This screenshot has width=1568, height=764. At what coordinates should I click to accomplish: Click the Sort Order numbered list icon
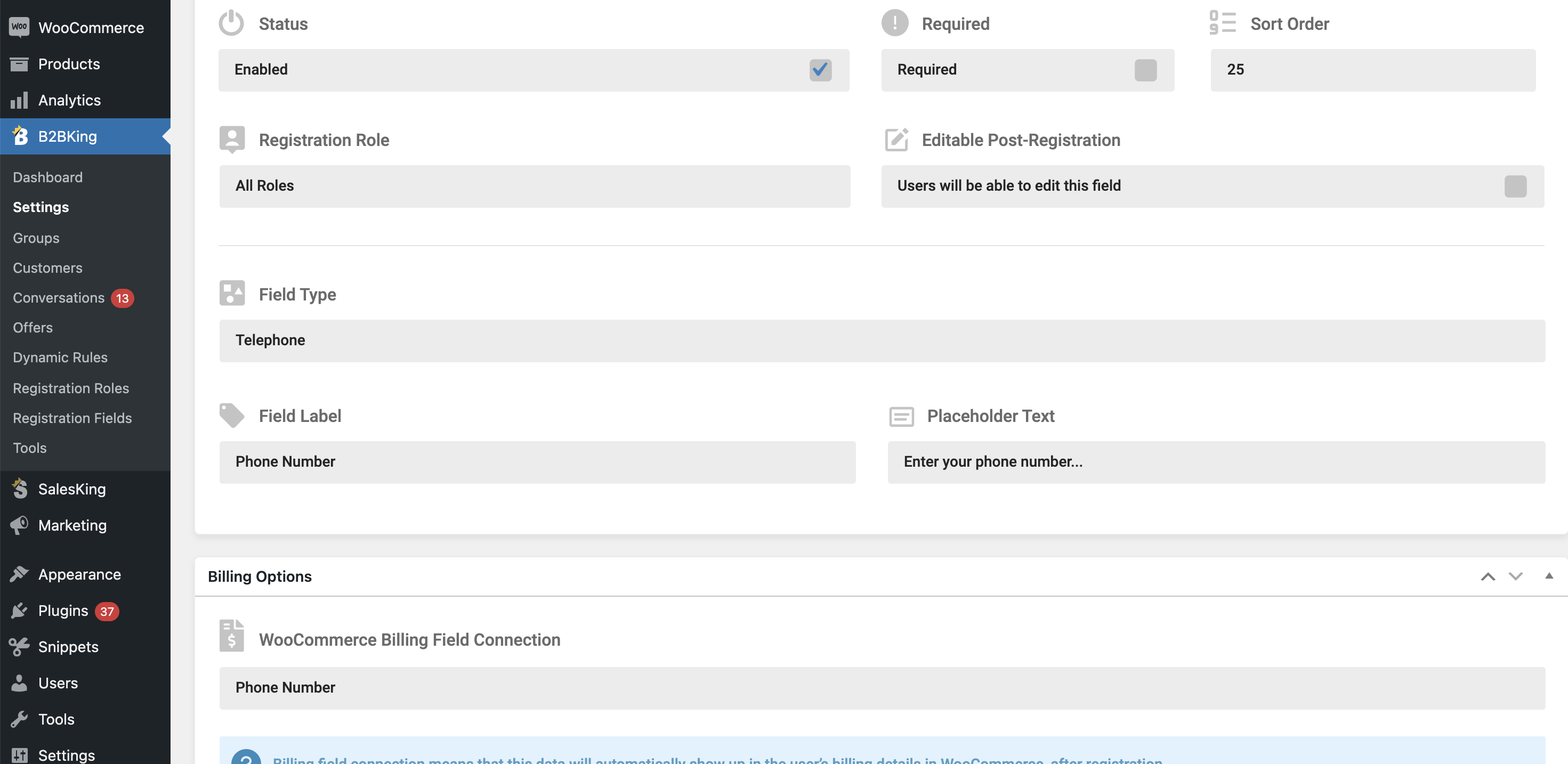click(1222, 23)
